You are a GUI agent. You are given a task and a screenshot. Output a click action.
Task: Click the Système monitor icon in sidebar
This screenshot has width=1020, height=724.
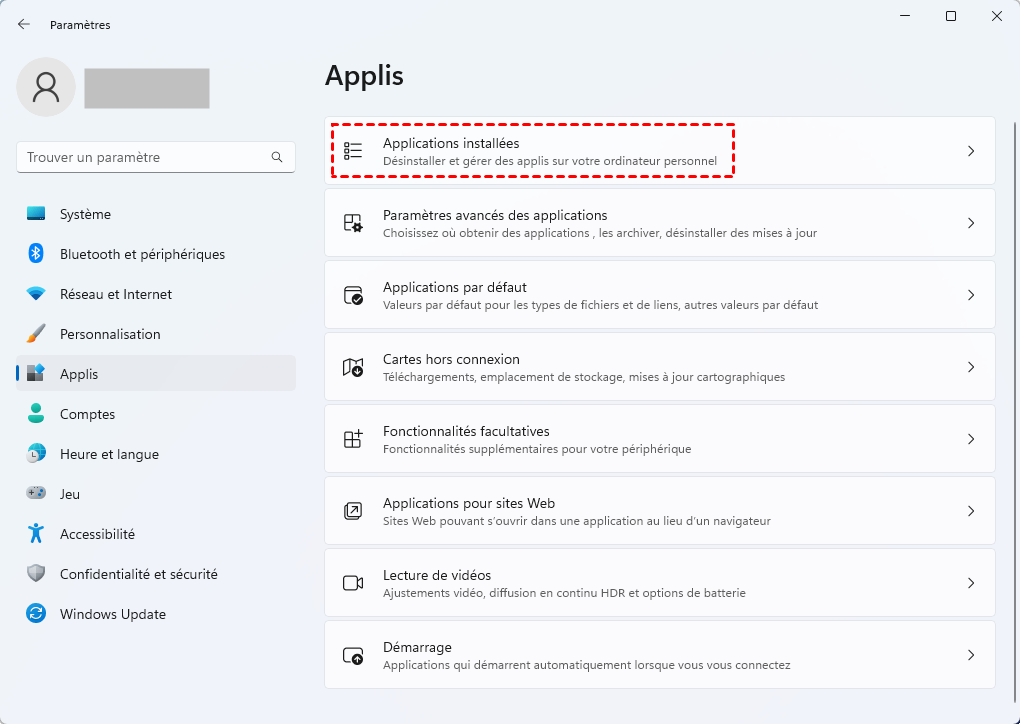click(36, 214)
